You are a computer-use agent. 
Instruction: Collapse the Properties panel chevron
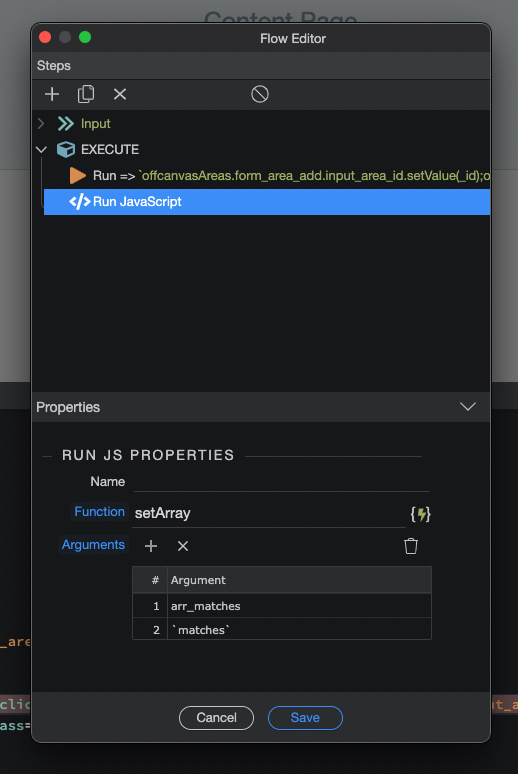tap(468, 407)
